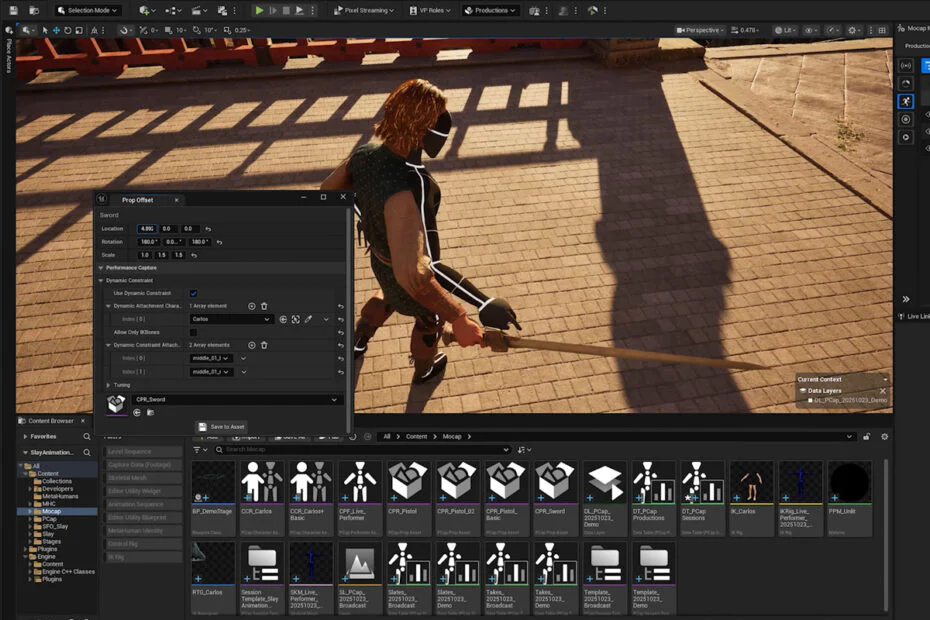Toggle rotation snapping with the angle icon

(x=197, y=30)
